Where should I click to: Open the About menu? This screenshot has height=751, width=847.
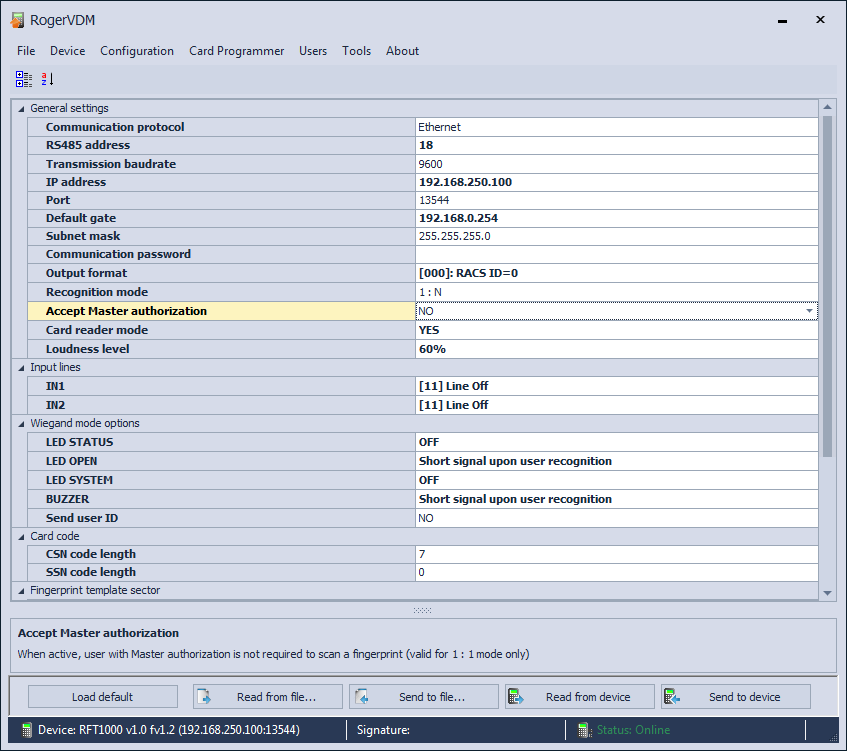click(x=402, y=51)
